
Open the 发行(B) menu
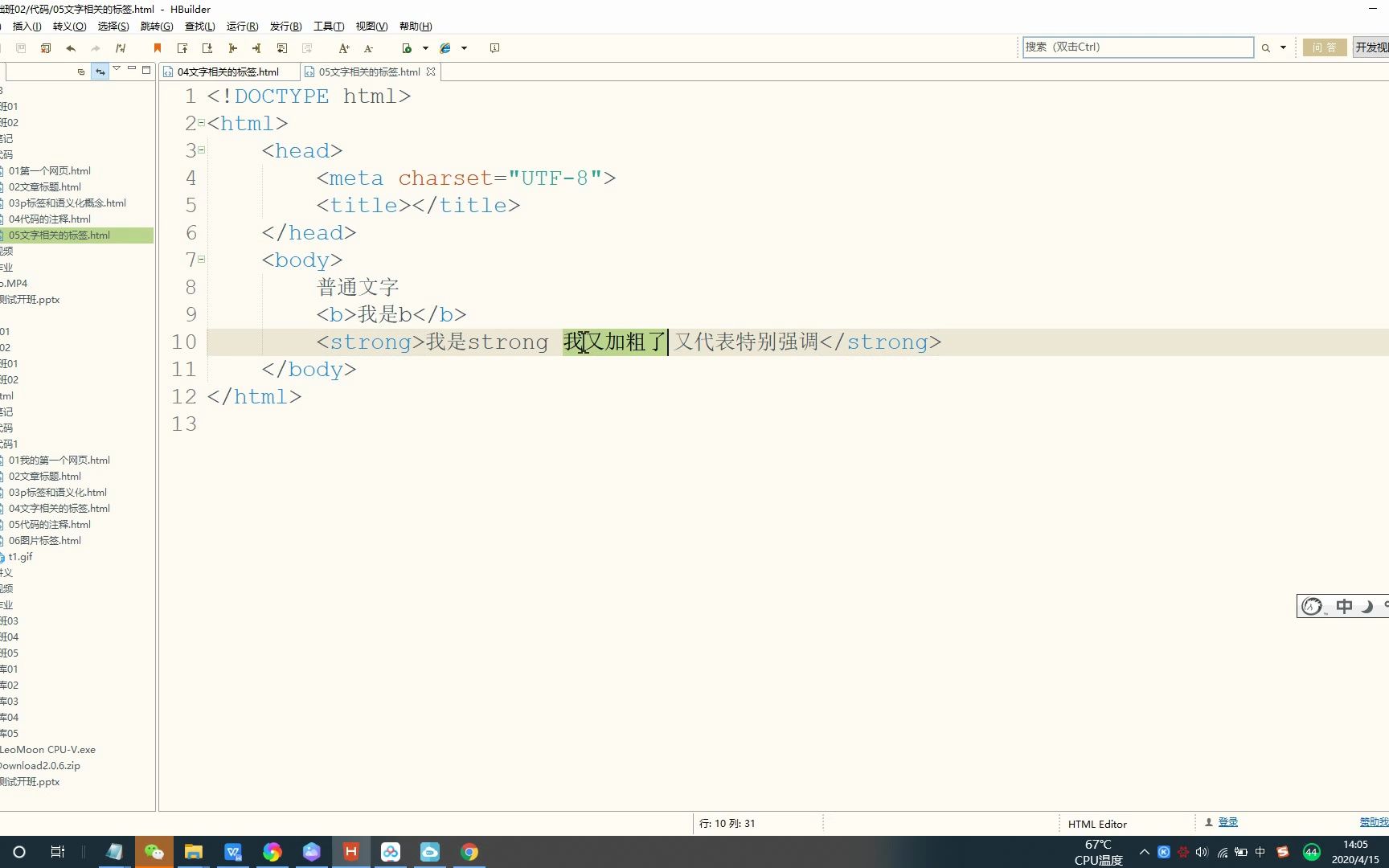285,27
